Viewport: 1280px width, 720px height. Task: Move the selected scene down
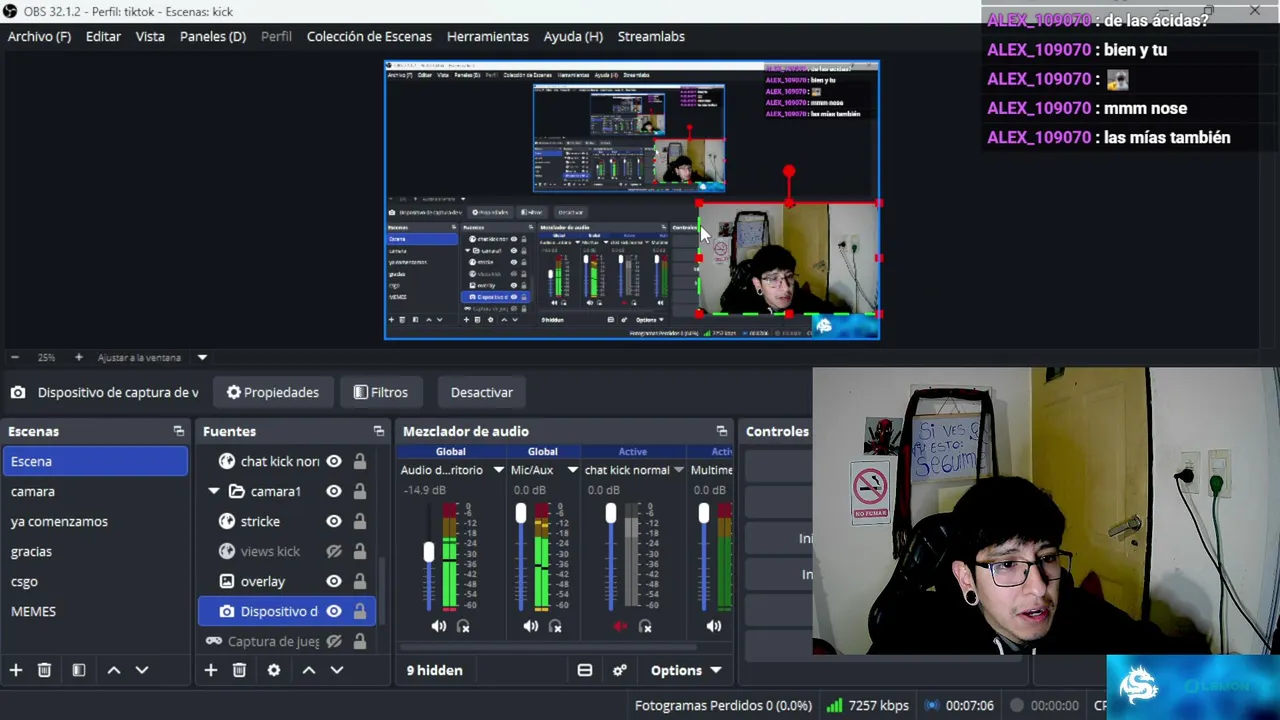(x=142, y=670)
